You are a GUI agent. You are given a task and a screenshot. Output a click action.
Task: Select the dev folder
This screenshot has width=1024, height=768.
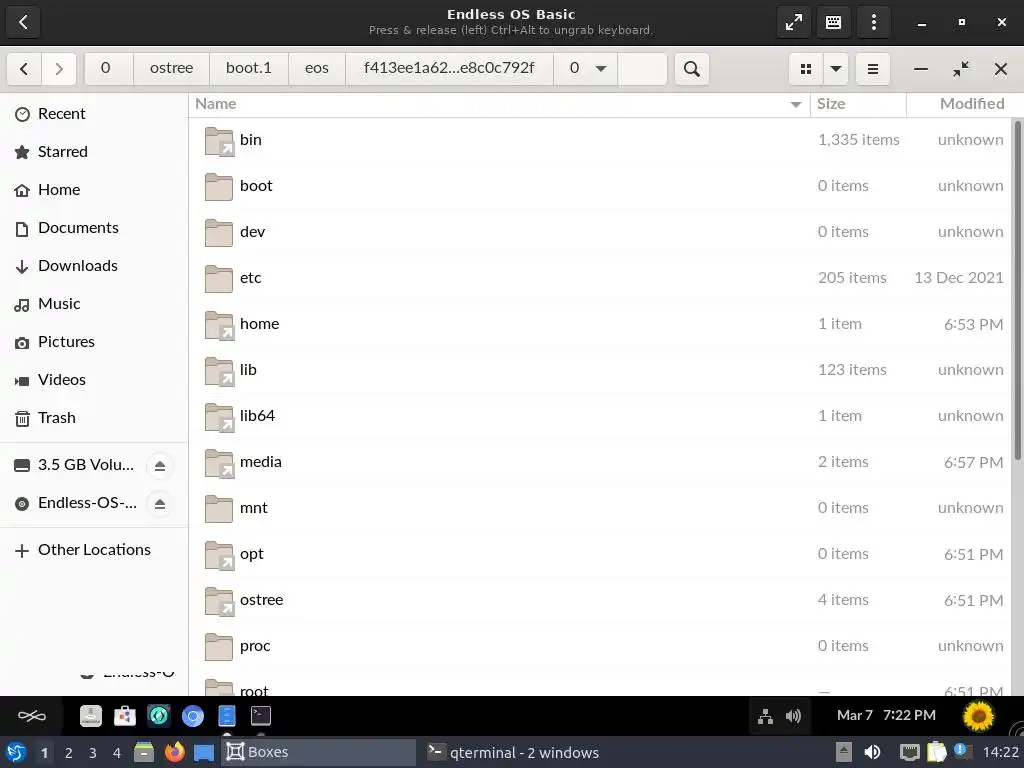click(x=600, y=232)
